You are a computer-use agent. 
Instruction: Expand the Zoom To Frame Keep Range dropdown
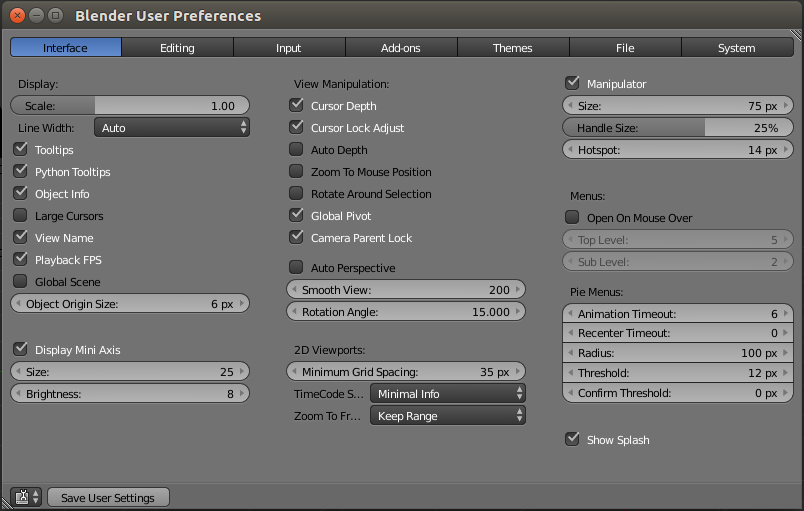click(x=447, y=416)
